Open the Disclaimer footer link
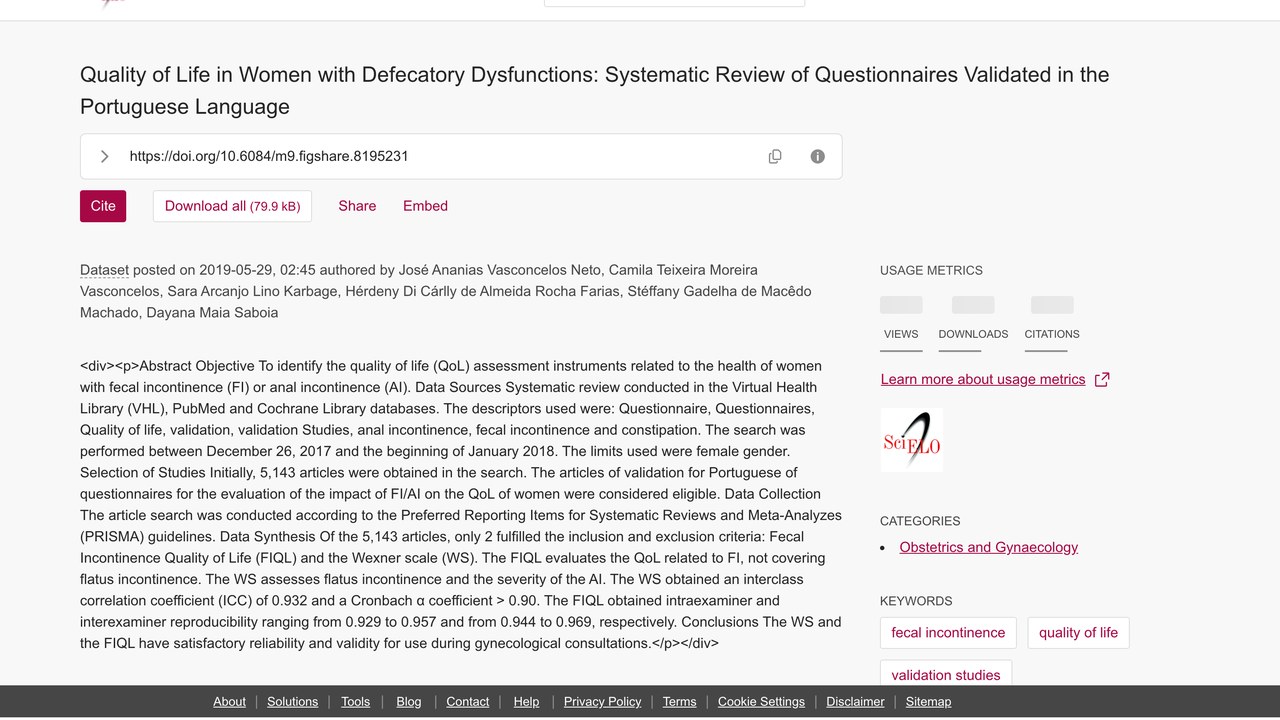The width and height of the screenshot is (1280, 720). (855, 702)
